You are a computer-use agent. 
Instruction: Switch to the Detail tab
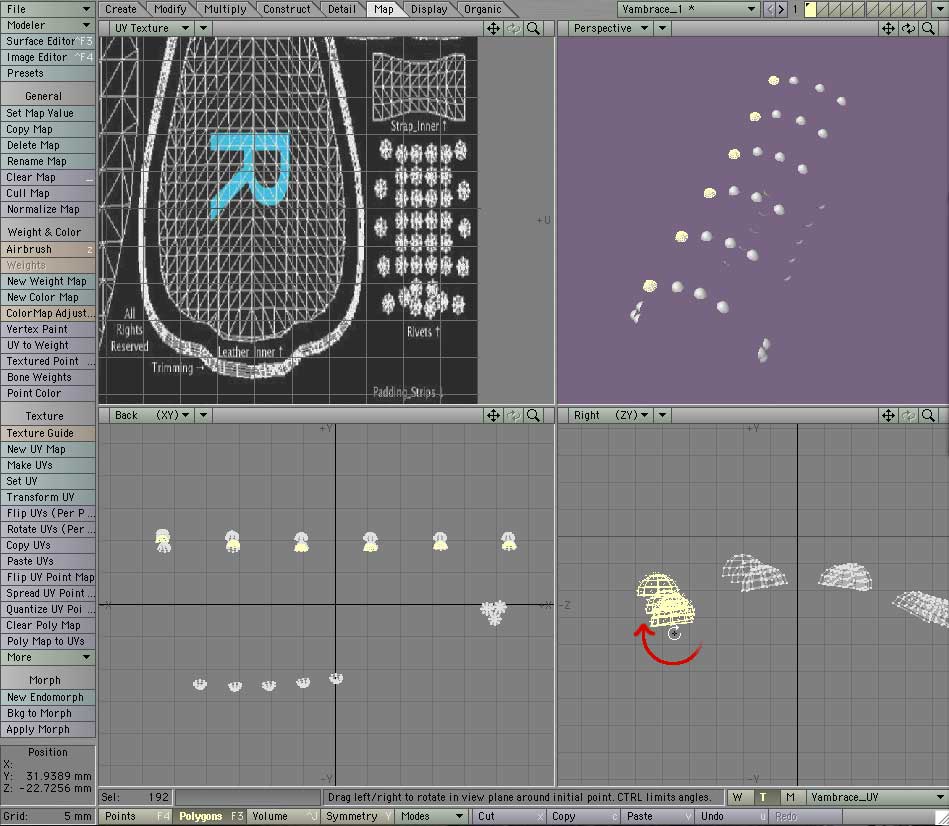pos(342,9)
